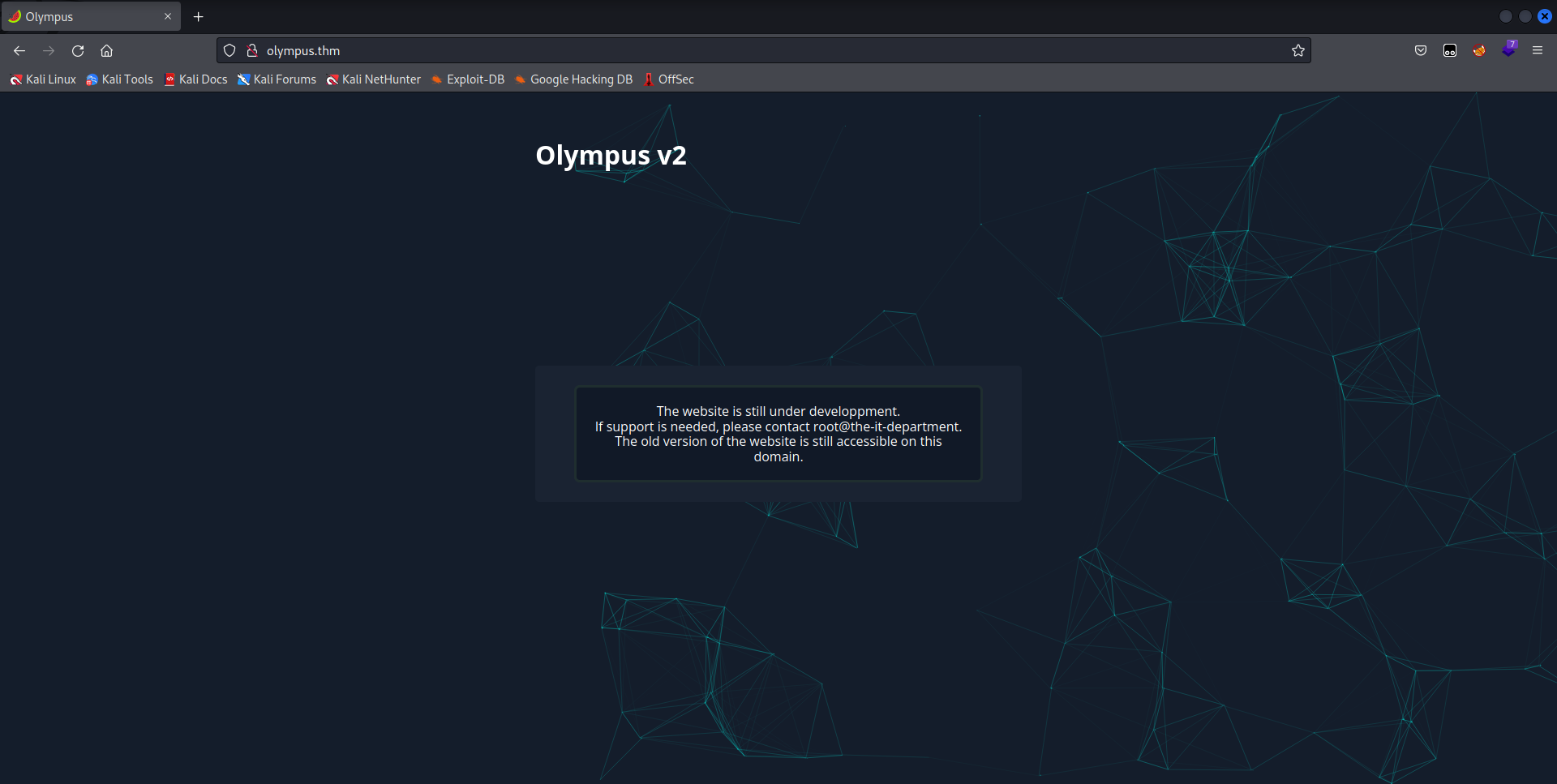1557x784 pixels.
Task: Click the Home button in the toolbar
Action: (106, 50)
